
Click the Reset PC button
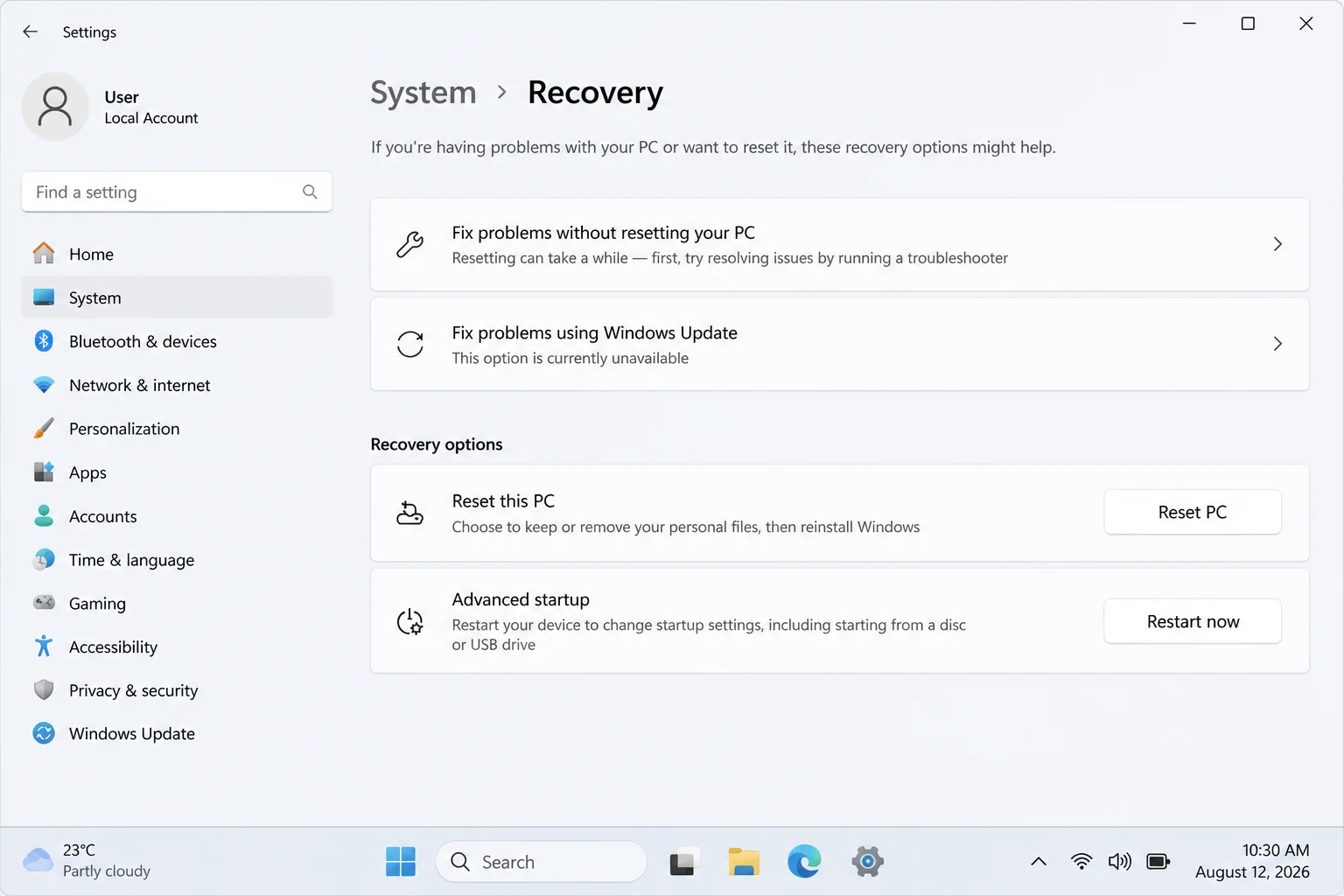[x=1193, y=512]
